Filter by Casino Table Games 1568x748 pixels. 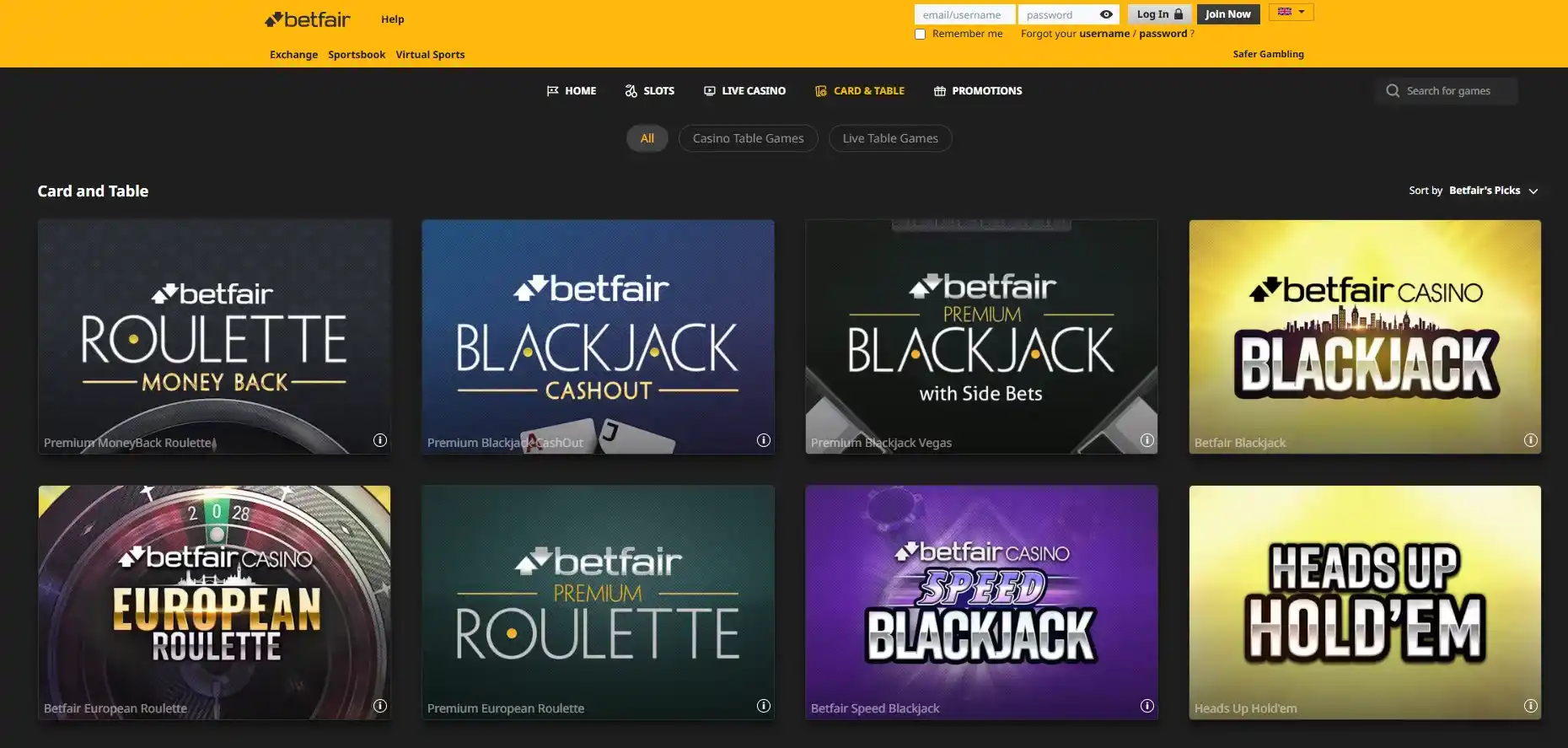749,138
